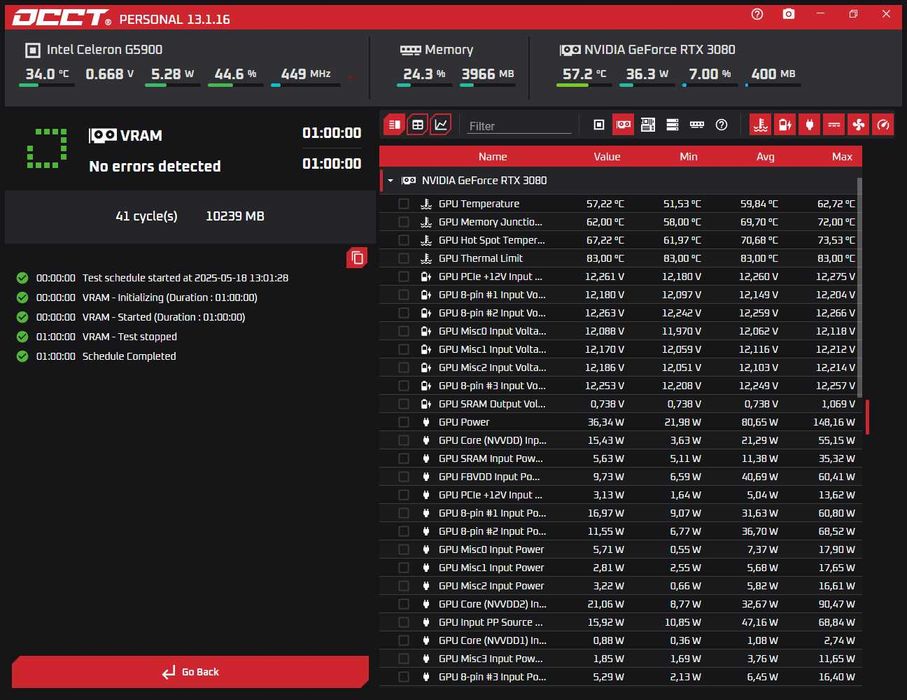Toggle voltage sensor type filter

click(x=785, y=125)
